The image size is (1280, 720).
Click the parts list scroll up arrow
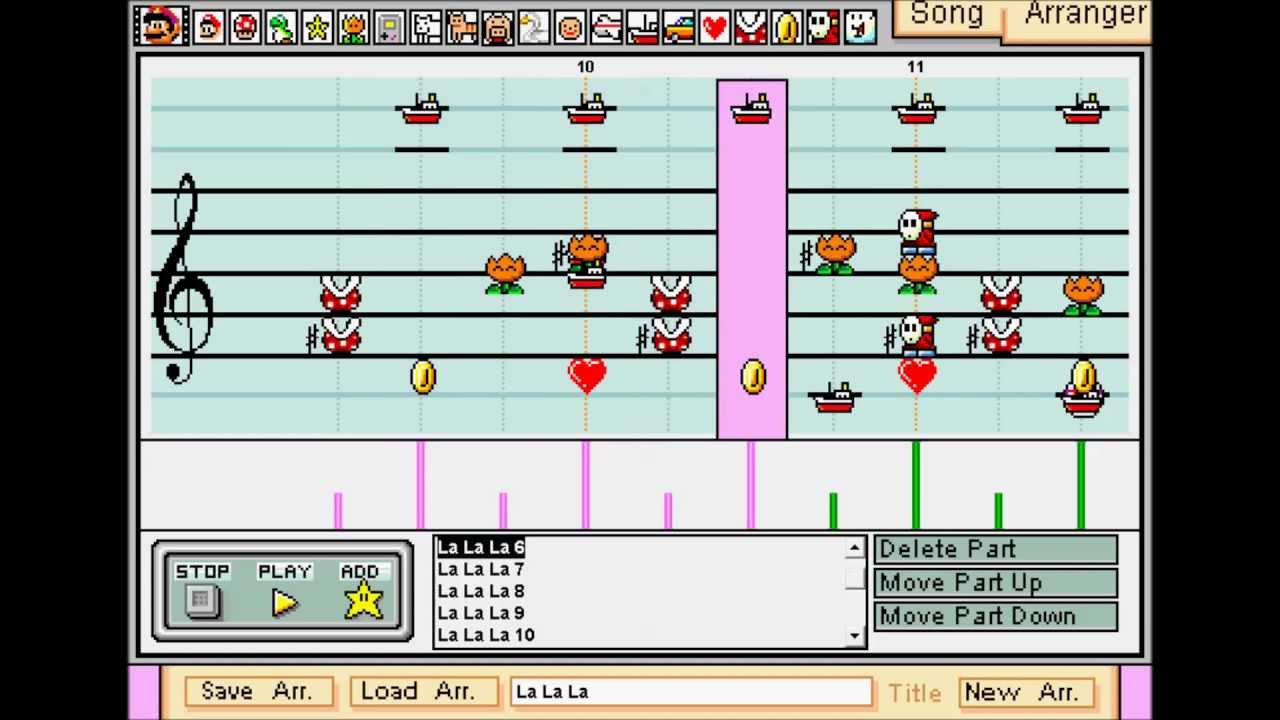point(855,547)
